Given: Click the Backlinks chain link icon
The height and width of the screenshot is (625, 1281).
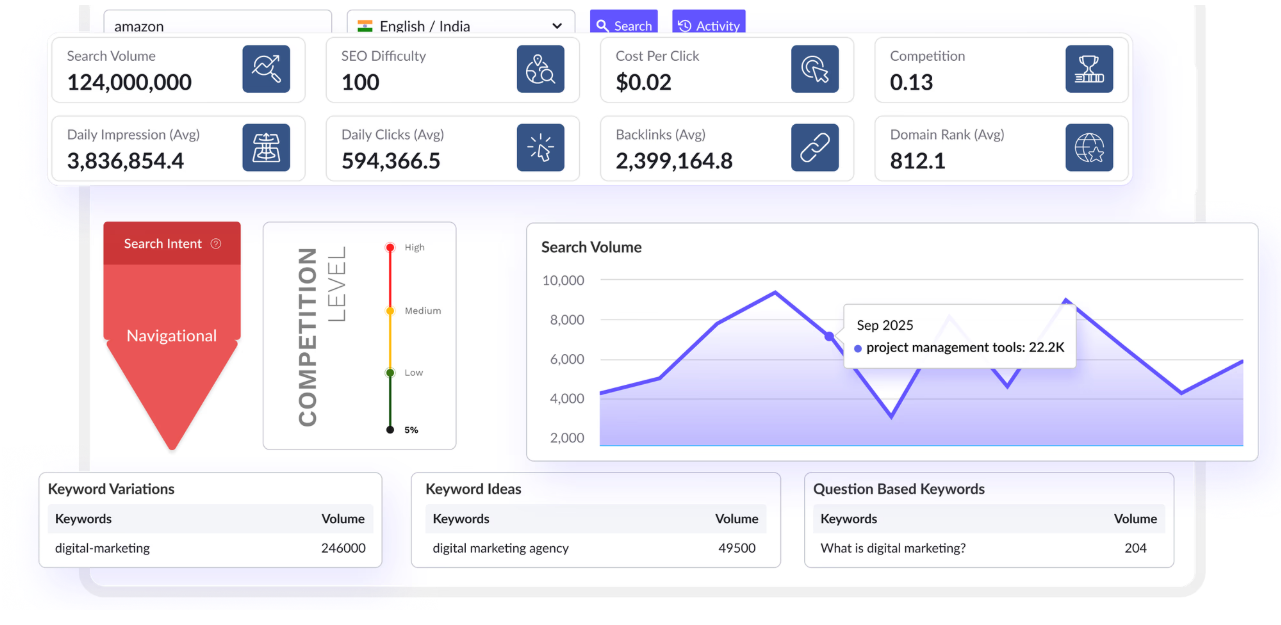Looking at the screenshot, I should tap(815, 148).
